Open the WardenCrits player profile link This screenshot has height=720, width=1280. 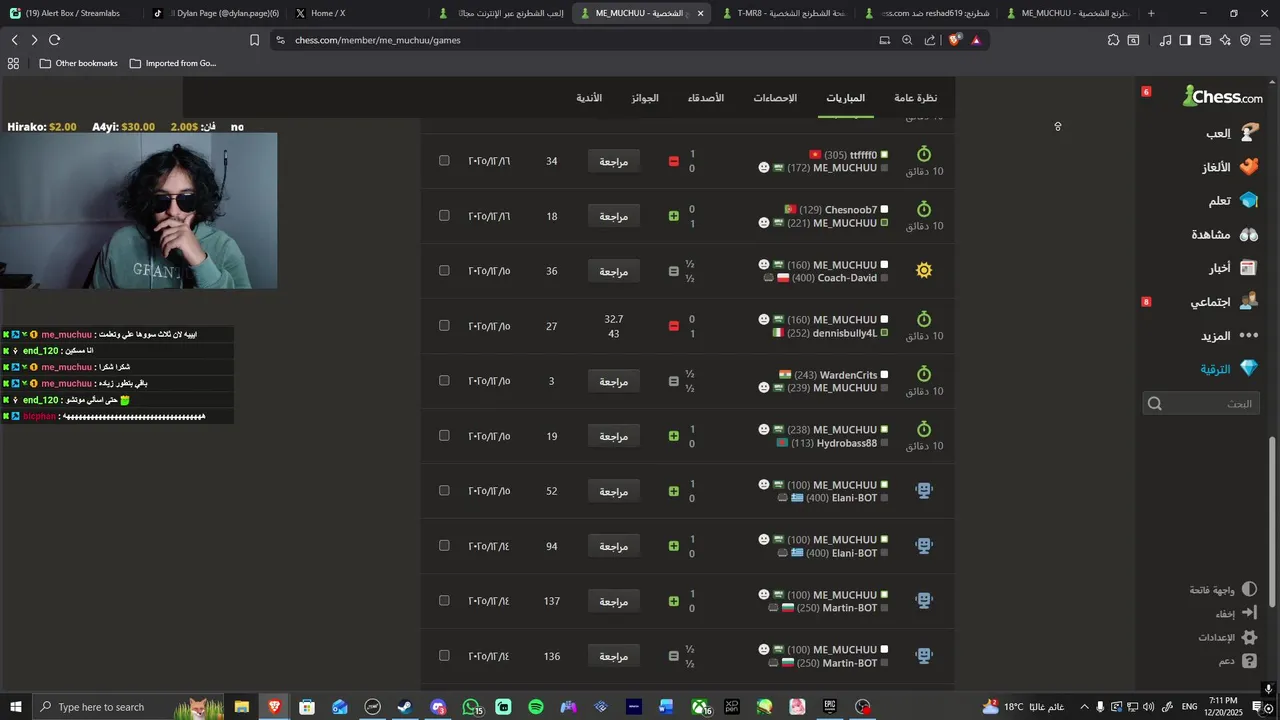pyautogui.click(x=848, y=375)
